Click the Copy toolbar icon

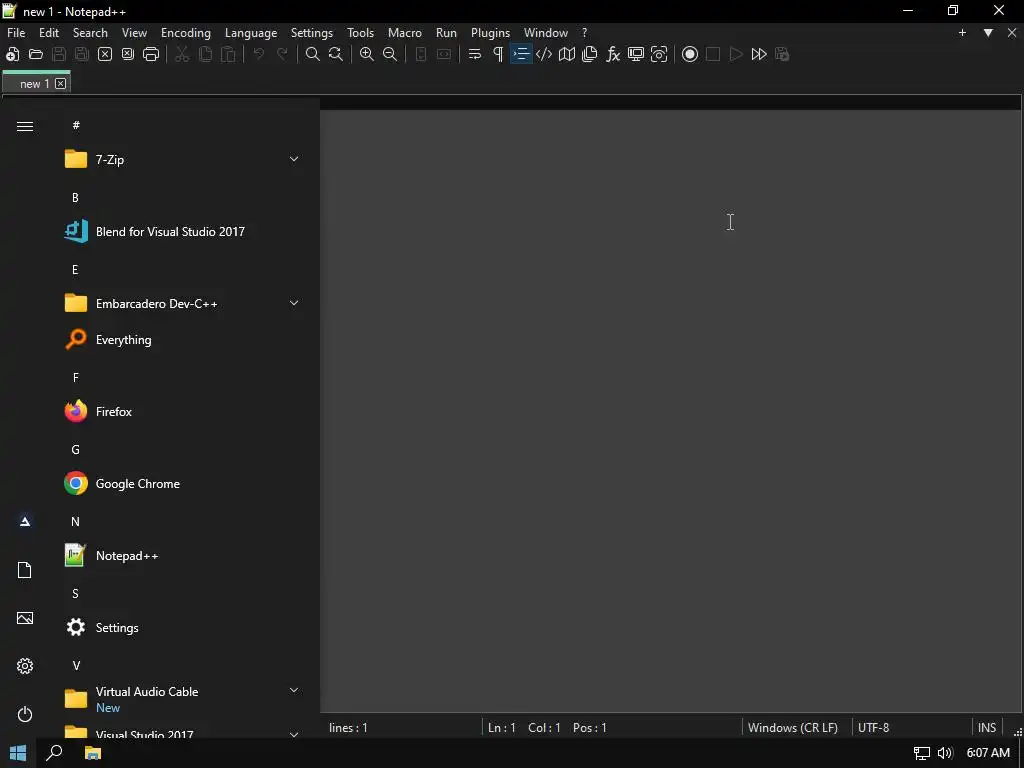pos(205,54)
